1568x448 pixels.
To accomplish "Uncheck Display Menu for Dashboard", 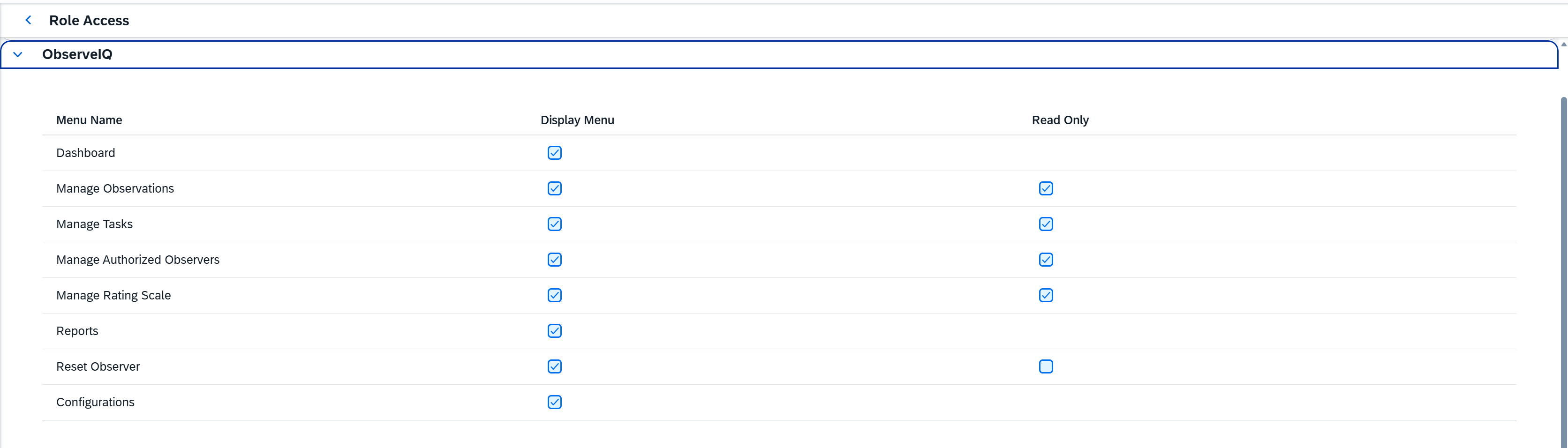I will [554, 153].
